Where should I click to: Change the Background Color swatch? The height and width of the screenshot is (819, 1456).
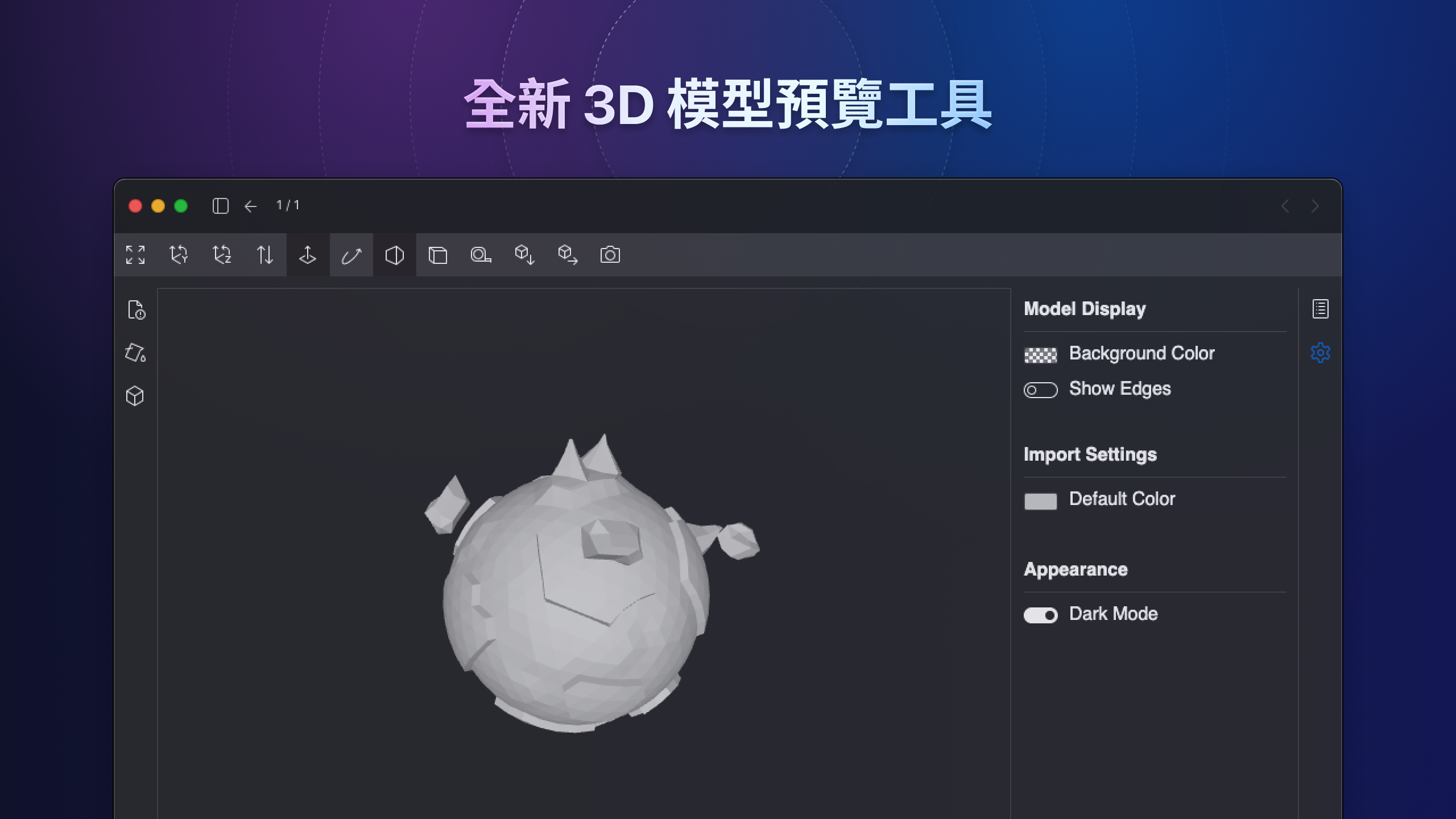1040,353
